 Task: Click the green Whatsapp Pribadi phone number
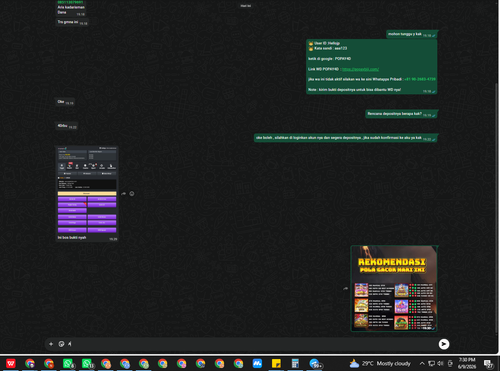420,79
